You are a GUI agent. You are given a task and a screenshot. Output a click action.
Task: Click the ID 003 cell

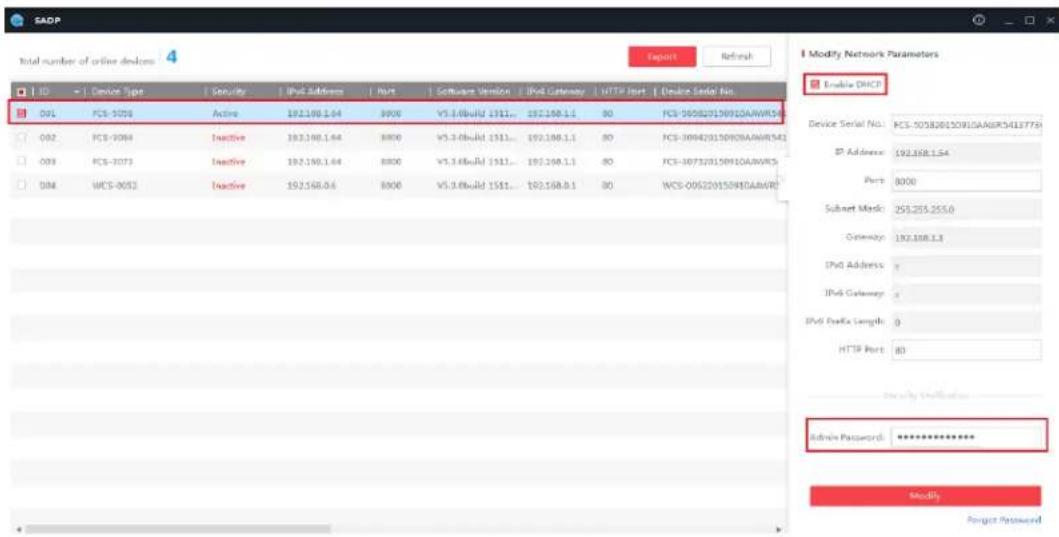[x=47, y=161]
